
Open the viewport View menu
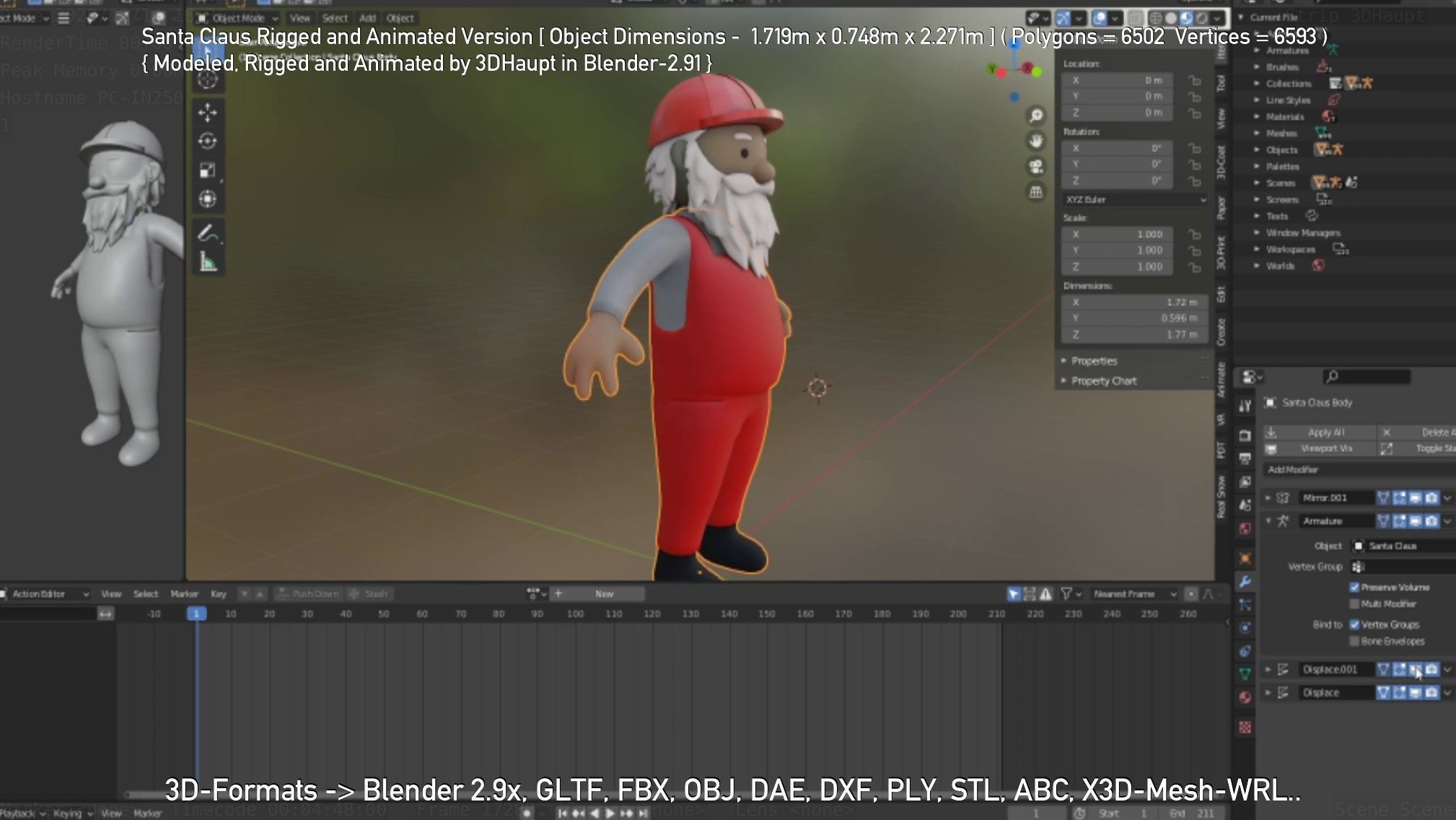click(x=300, y=18)
